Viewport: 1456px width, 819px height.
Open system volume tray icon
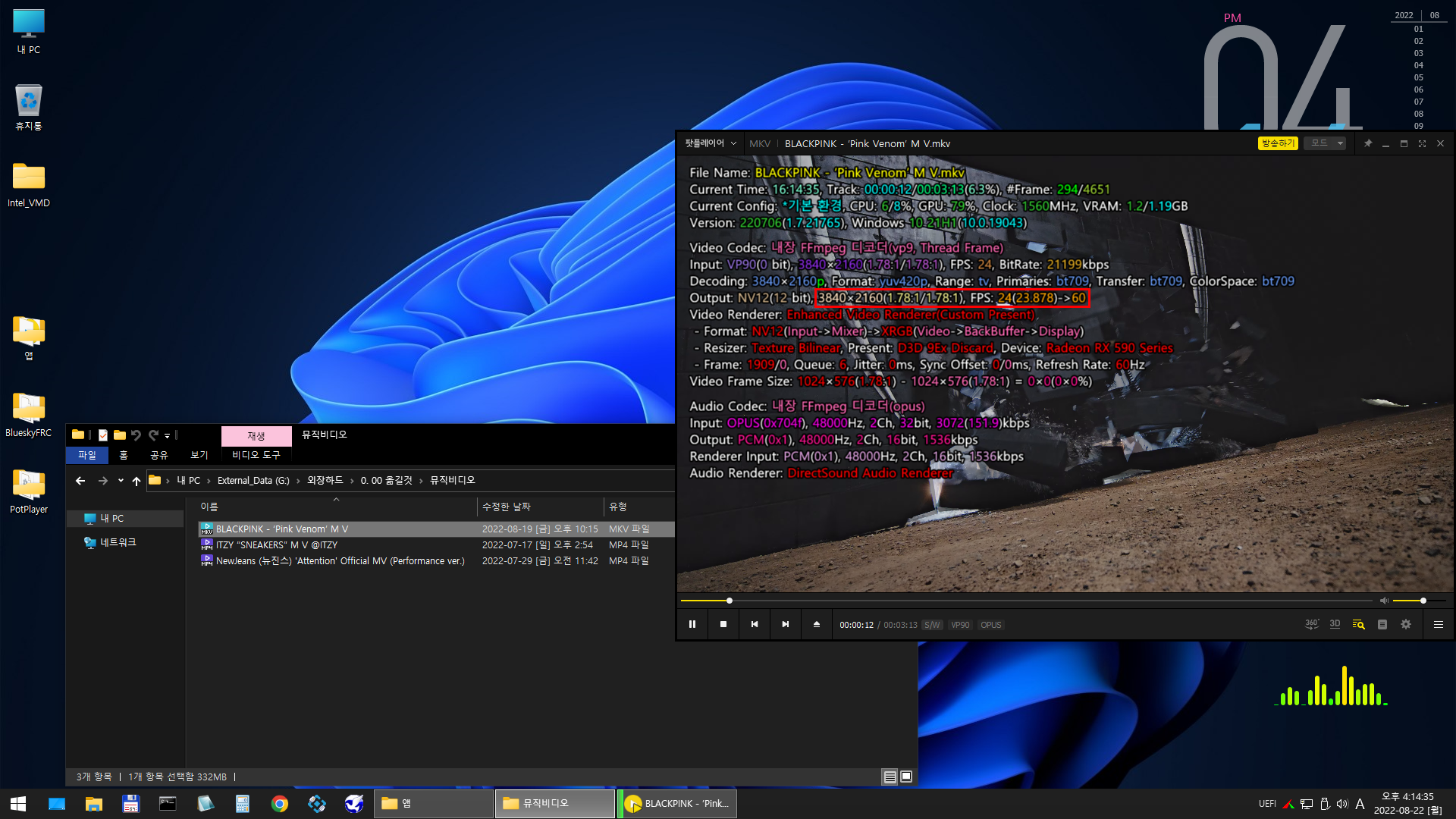tap(1342, 804)
